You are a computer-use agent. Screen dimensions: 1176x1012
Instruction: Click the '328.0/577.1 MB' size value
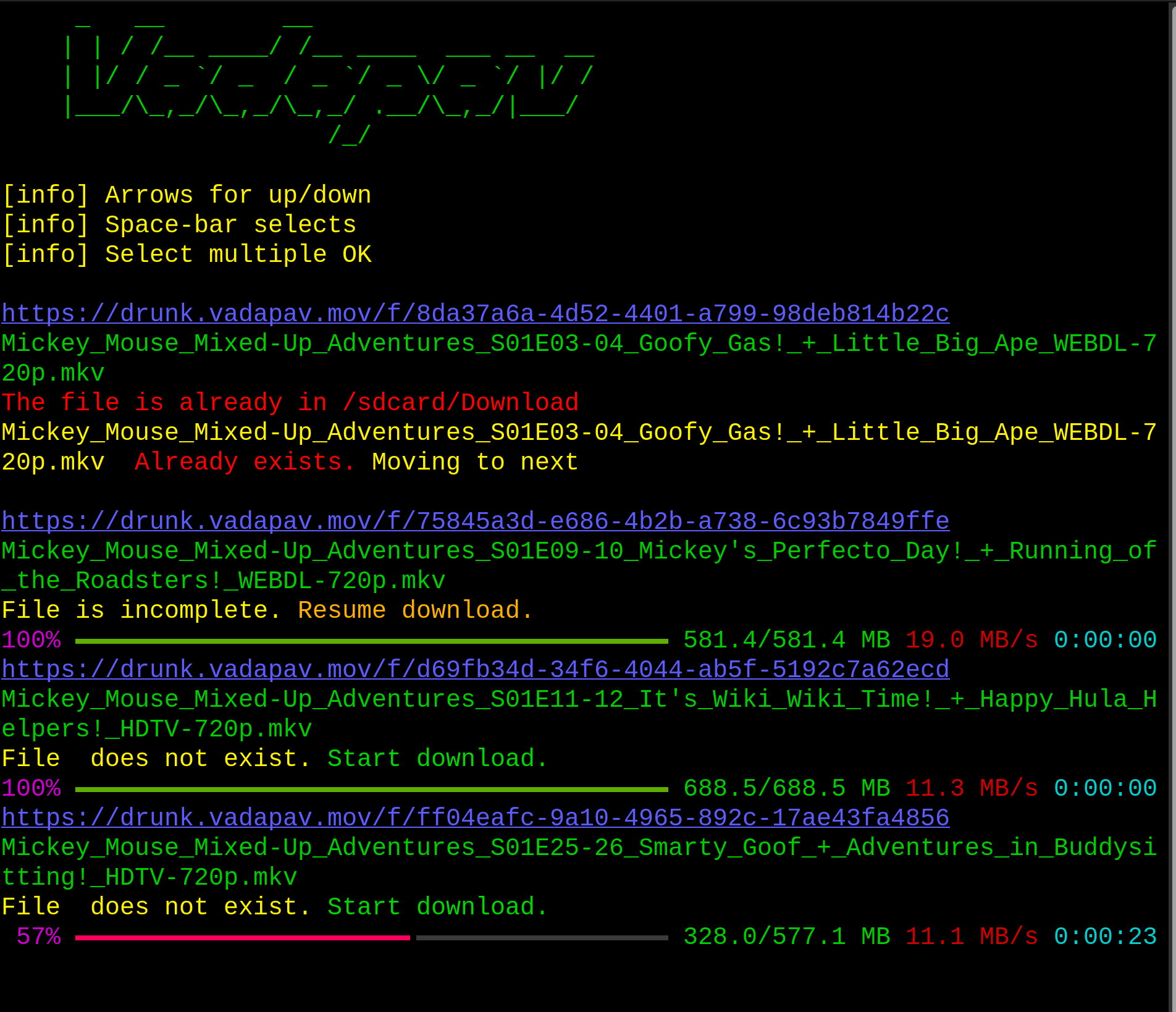(x=787, y=937)
